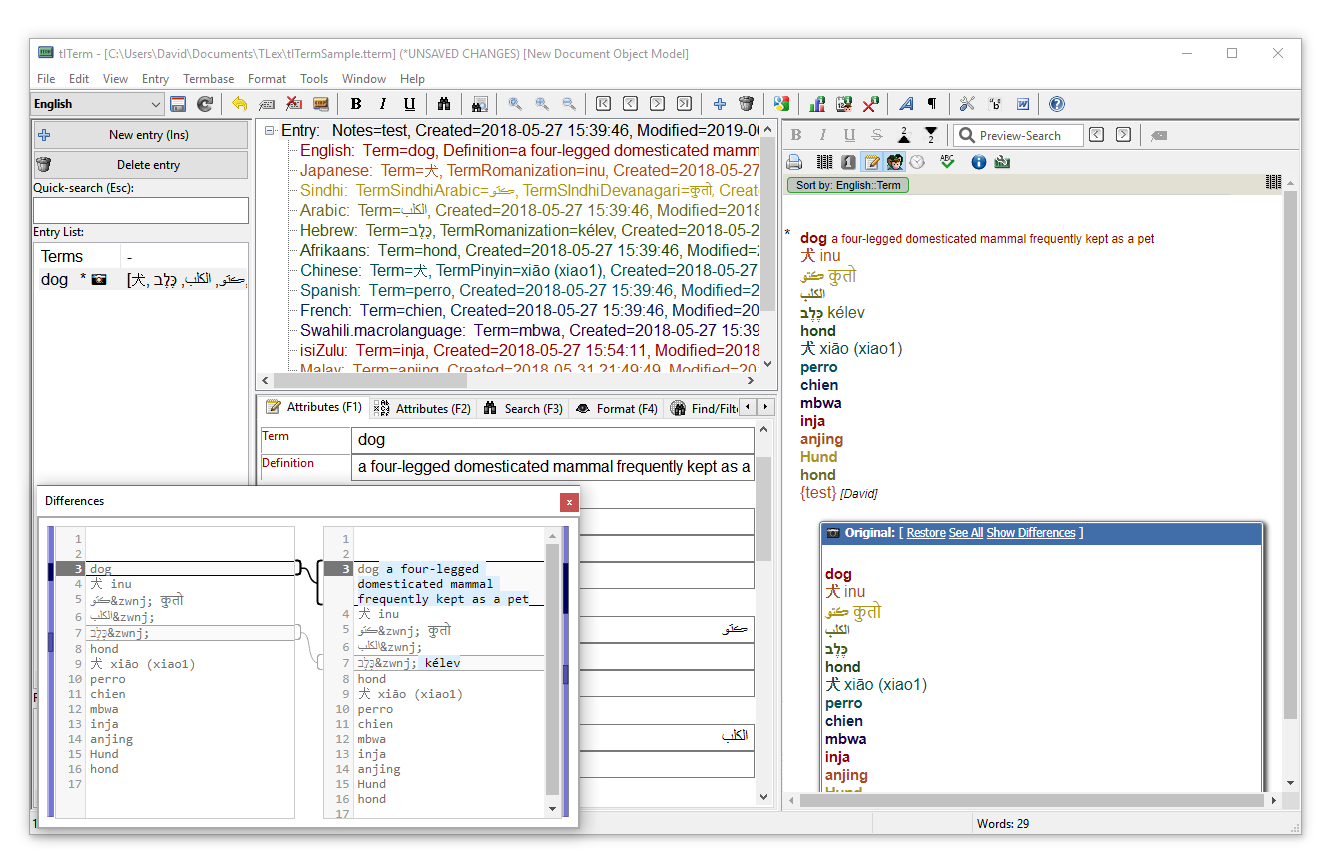The height and width of the screenshot is (864, 1327).
Task: Click the pilcrow paragraph mark icon
Action: pyautogui.click(x=932, y=104)
